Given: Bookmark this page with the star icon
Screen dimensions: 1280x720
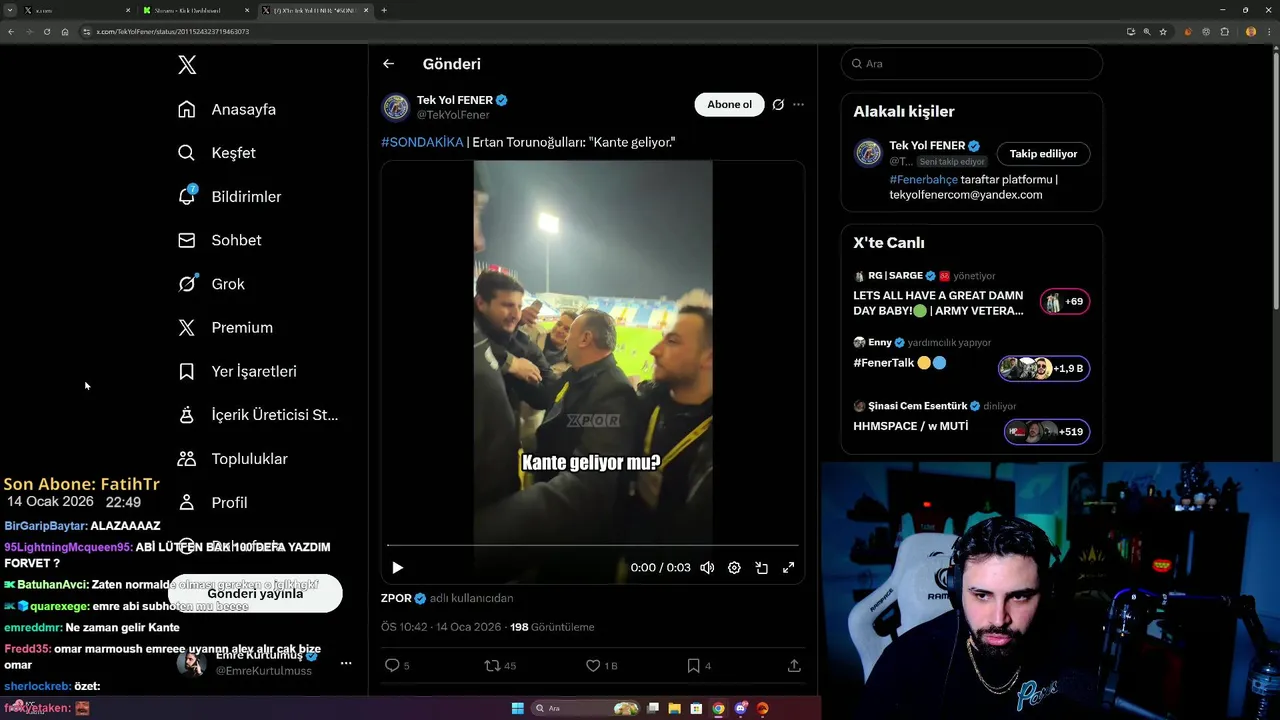Looking at the screenshot, I should coord(1163,32).
